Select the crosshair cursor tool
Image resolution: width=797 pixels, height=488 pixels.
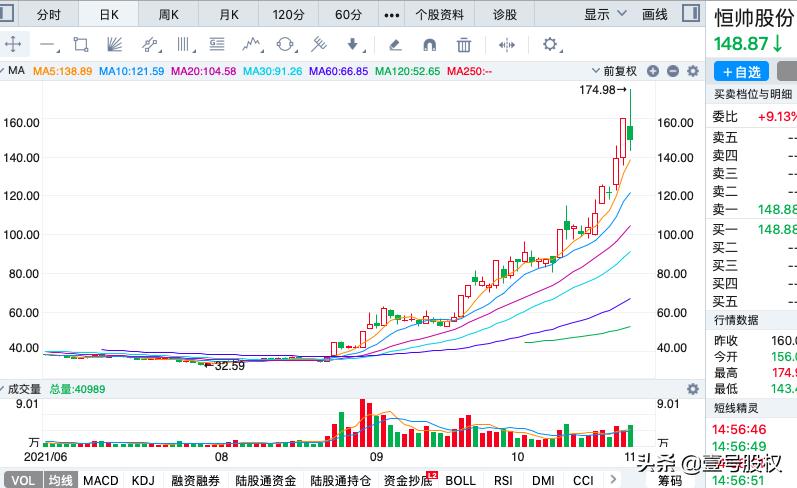coord(13,44)
